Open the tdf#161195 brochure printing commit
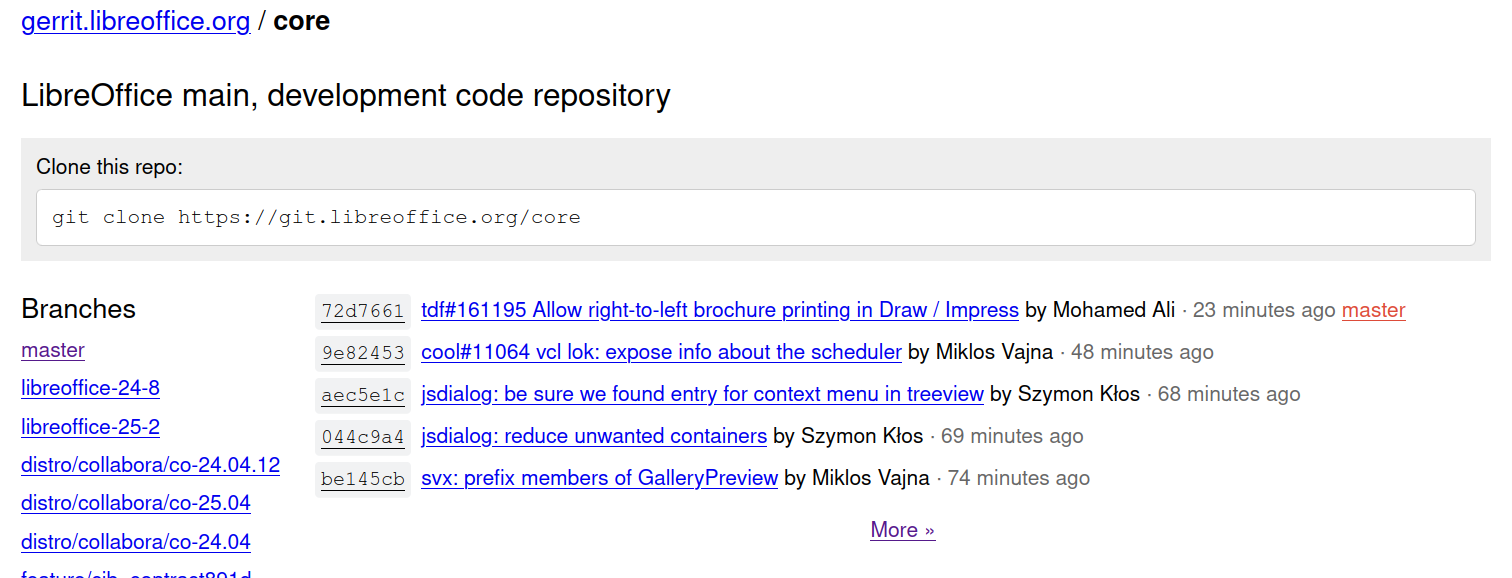Screen dimensions: 1512x578 click(x=720, y=310)
